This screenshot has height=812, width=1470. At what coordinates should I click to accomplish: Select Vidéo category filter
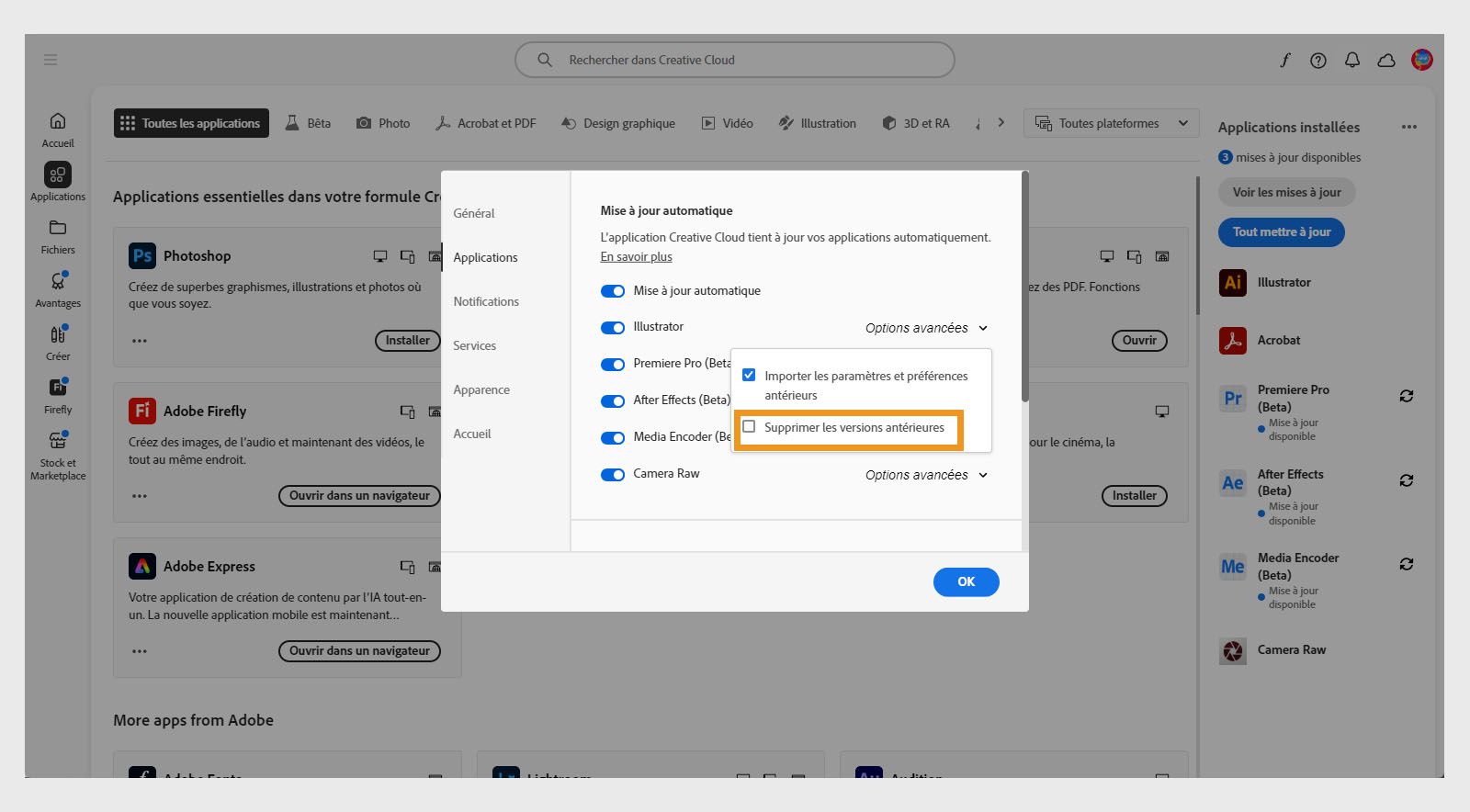727,123
